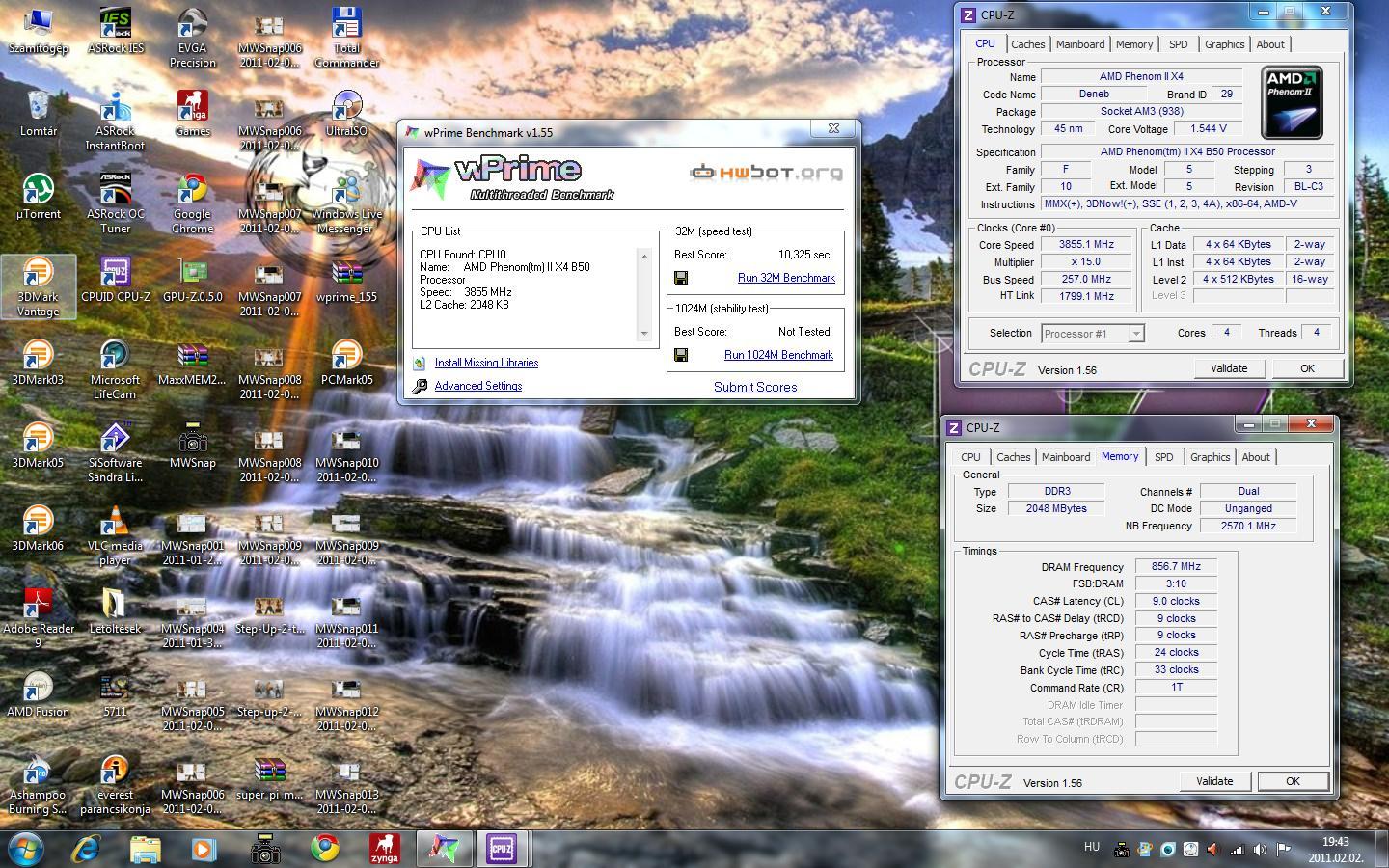Viewport: 1389px width, 868px height.
Task: Open SiSoftware Sandra Lite desktop icon
Action: tap(115, 452)
